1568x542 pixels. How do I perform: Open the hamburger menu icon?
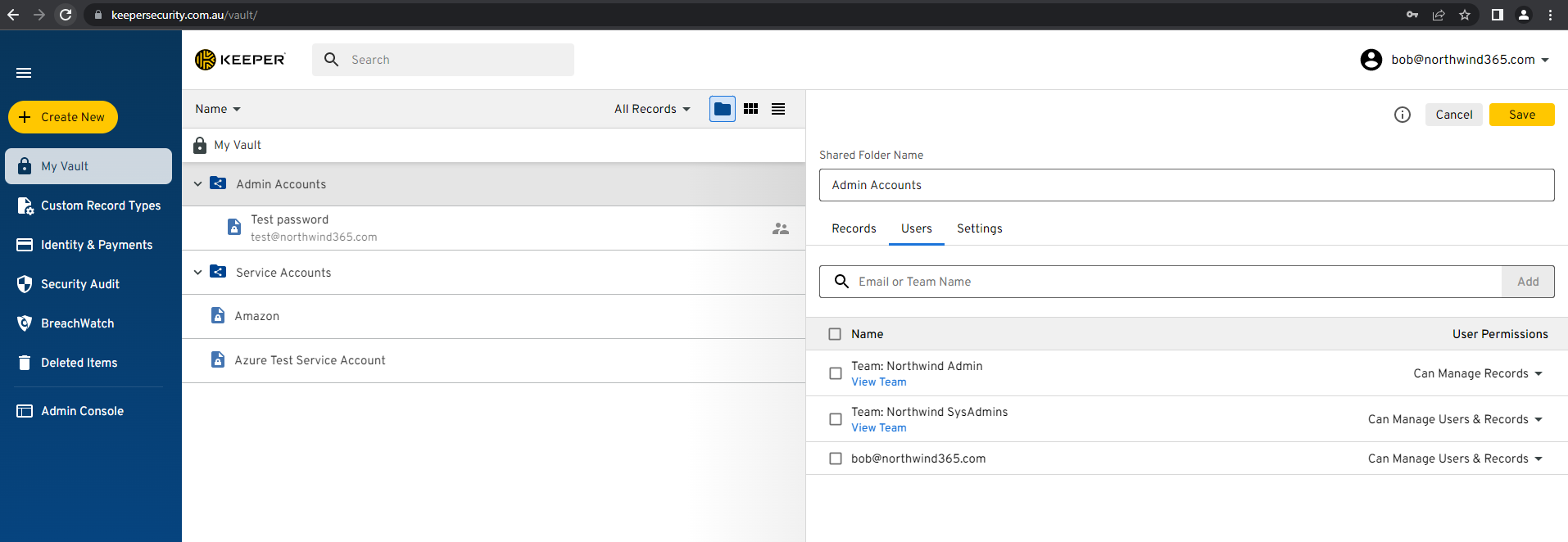[24, 73]
